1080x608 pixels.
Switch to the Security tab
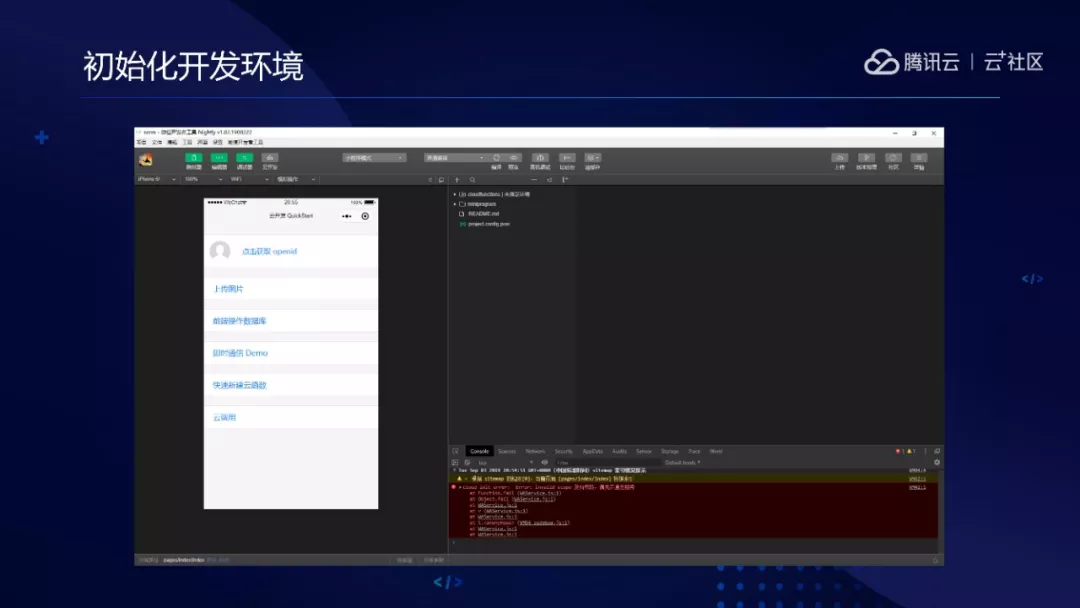pyautogui.click(x=563, y=451)
